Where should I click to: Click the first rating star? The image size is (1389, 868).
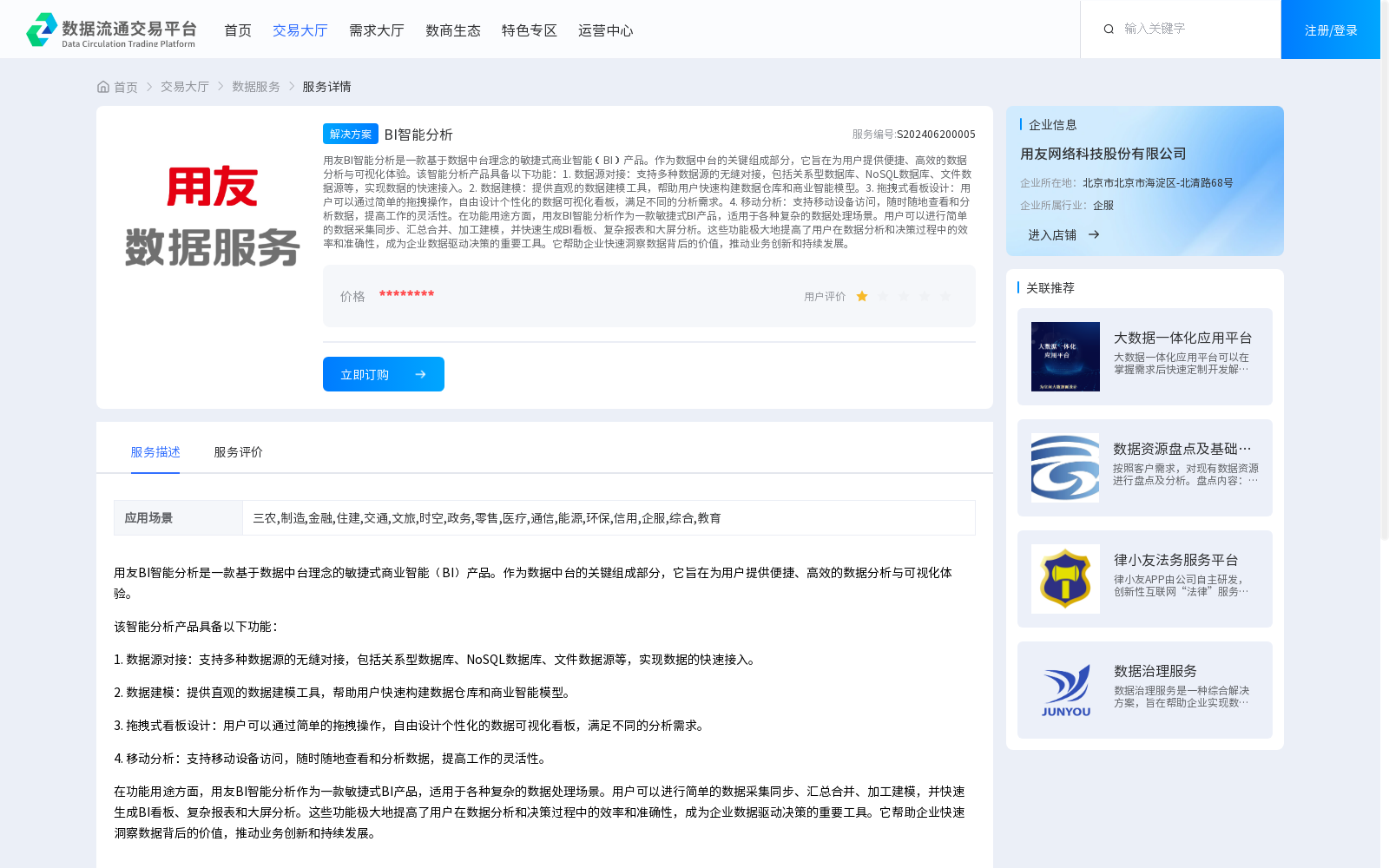(862, 296)
